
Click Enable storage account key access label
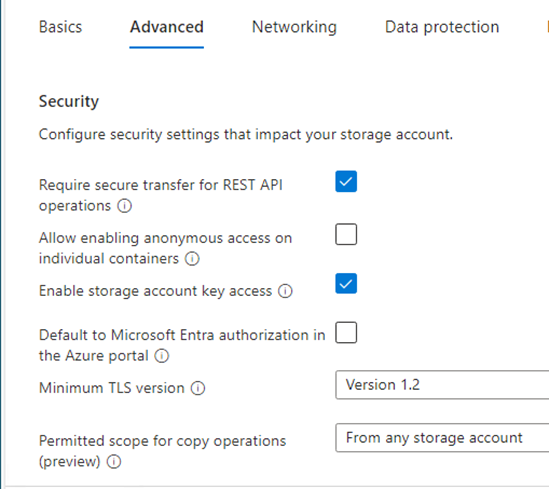click(155, 291)
